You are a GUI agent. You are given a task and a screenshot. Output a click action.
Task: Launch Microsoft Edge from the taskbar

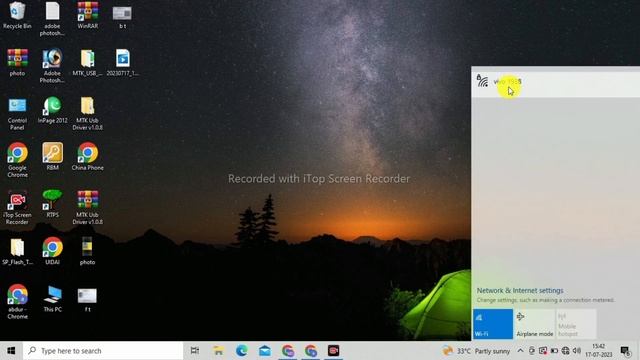click(242, 351)
